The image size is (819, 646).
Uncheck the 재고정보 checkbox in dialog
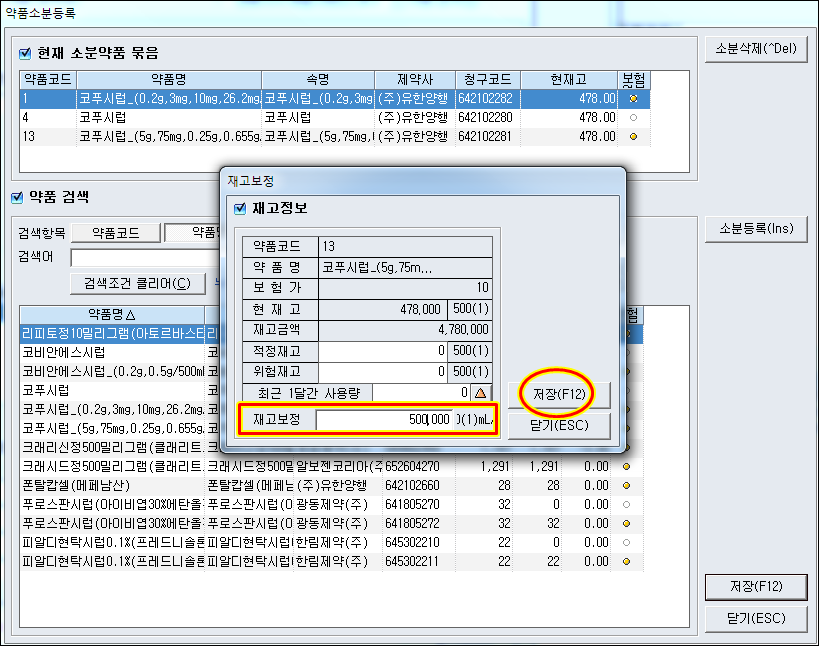tap(239, 209)
